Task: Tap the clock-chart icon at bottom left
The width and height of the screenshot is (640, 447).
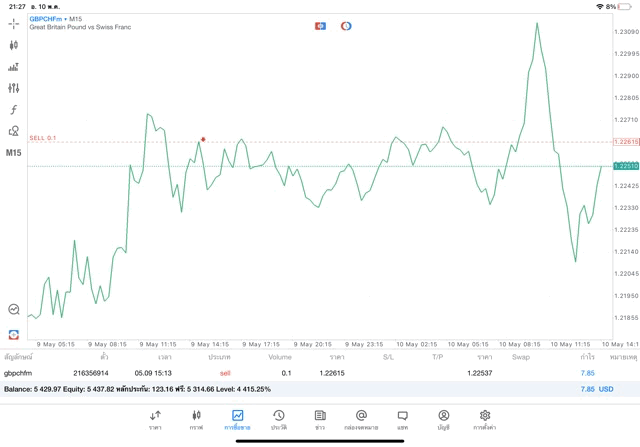Action: point(14,310)
